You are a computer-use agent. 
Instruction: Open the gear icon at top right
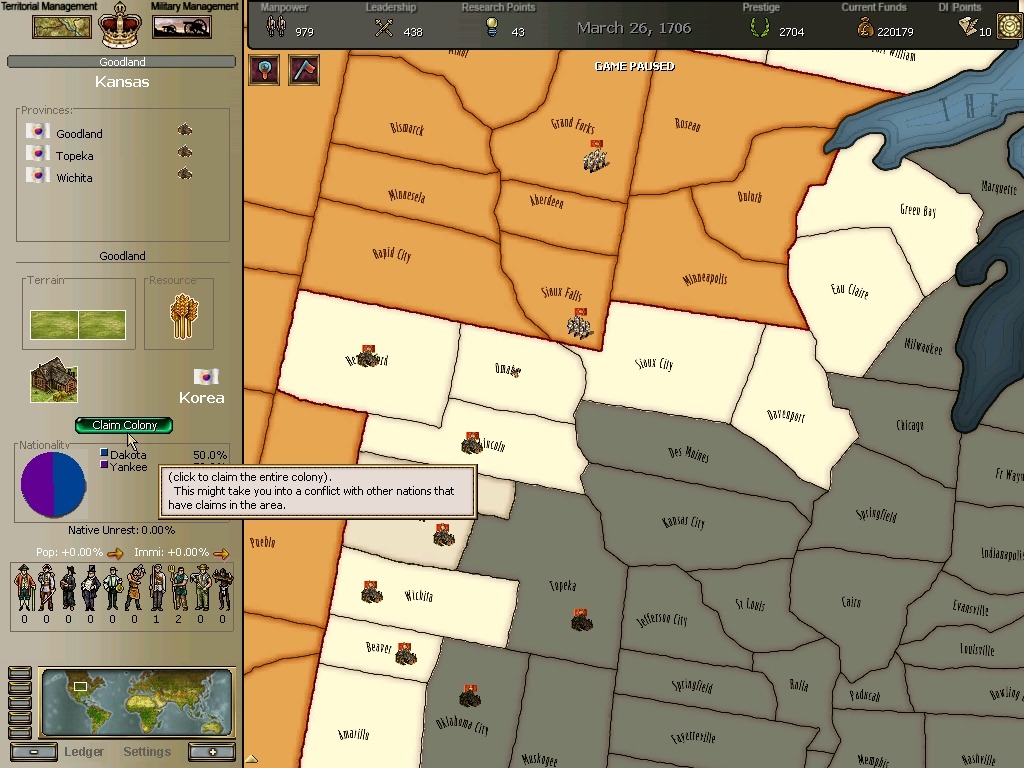(x=1010, y=26)
